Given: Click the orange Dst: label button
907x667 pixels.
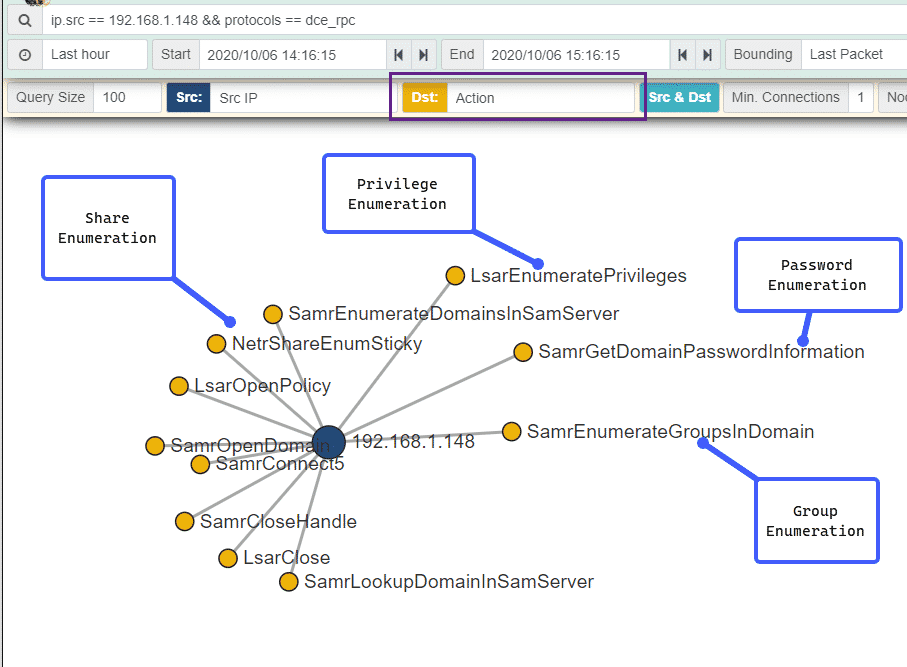Looking at the screenshot, I should click(424, 98).
